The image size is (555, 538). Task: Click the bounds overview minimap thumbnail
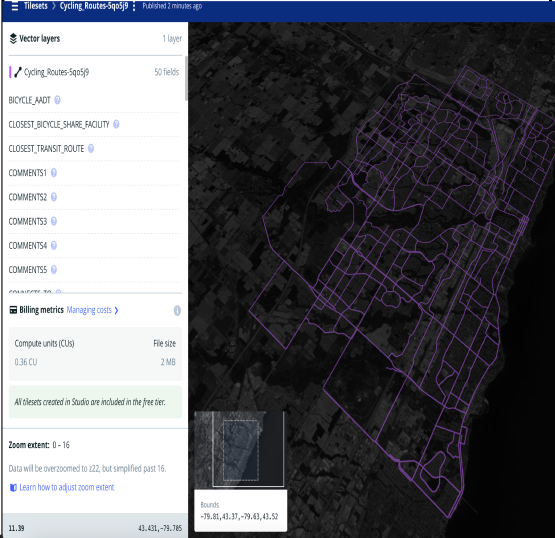[239, 449]
